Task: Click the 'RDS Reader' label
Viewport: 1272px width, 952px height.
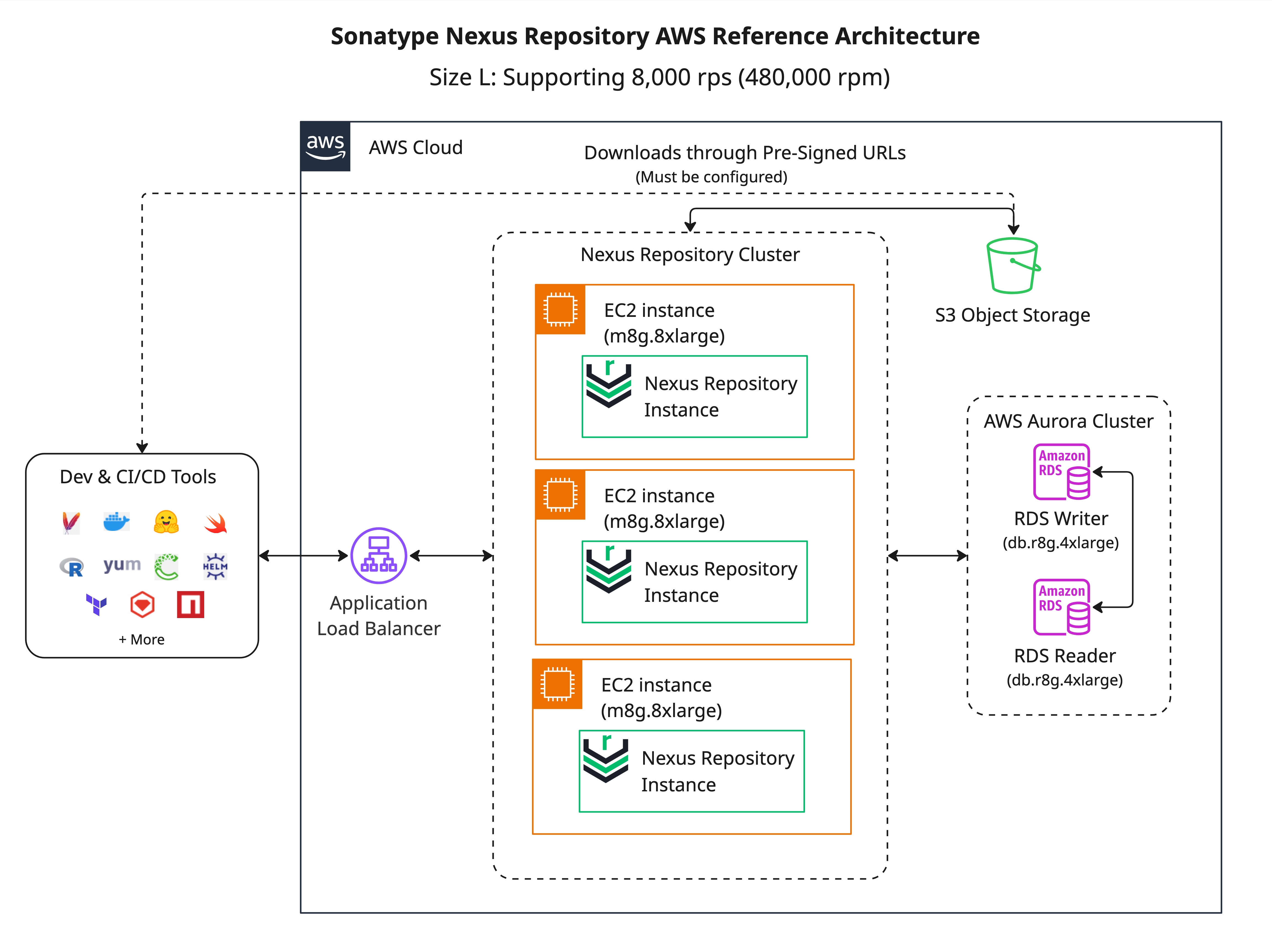Action: 1064,655
